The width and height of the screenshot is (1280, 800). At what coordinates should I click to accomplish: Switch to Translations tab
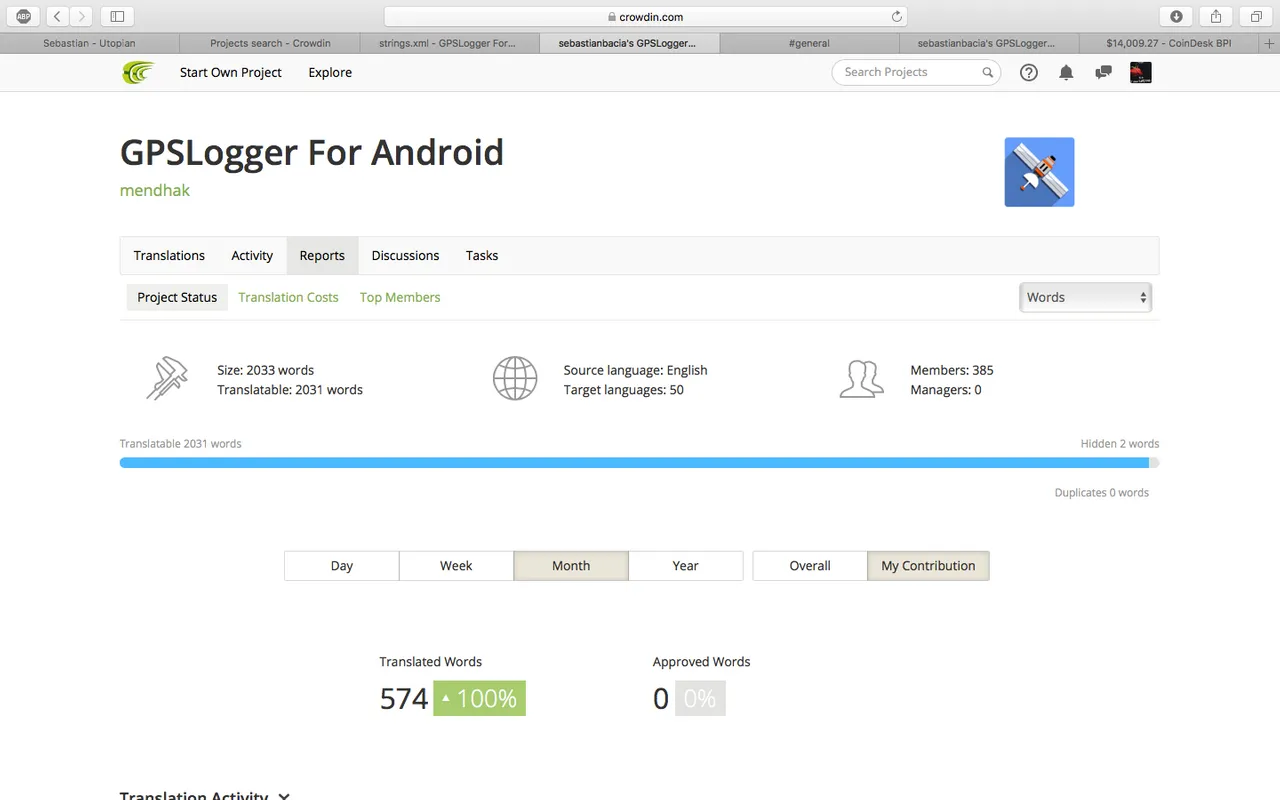169,256
